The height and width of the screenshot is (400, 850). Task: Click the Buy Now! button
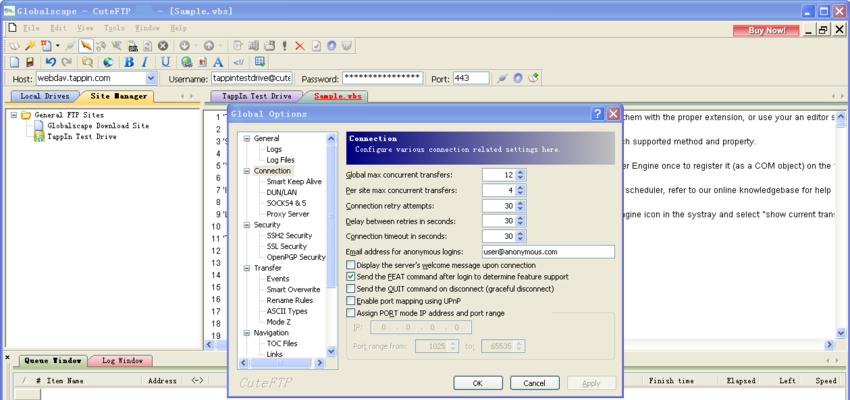click(766, 30)
